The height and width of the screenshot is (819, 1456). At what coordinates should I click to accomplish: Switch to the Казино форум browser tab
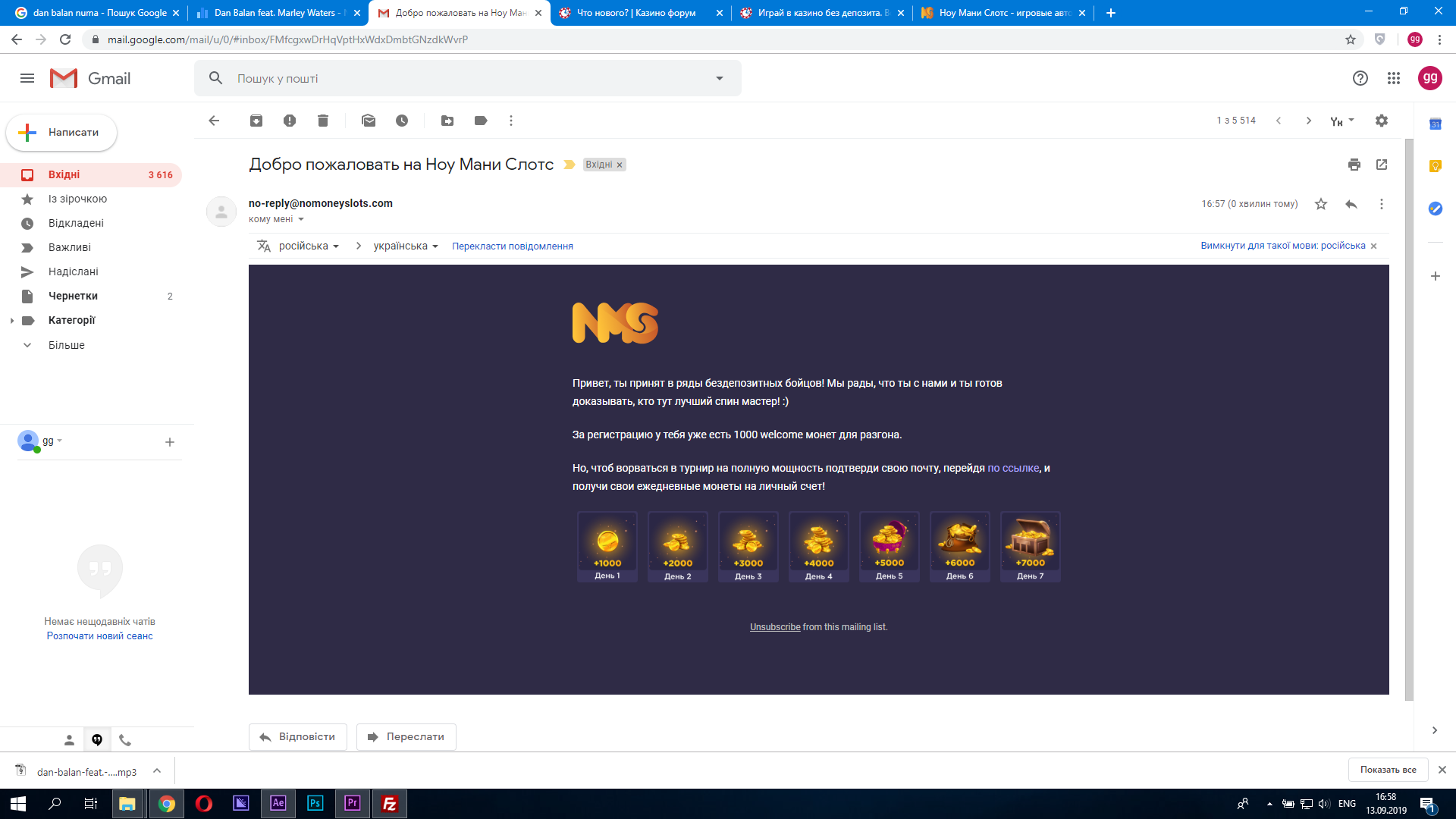[x=635, y=13]
